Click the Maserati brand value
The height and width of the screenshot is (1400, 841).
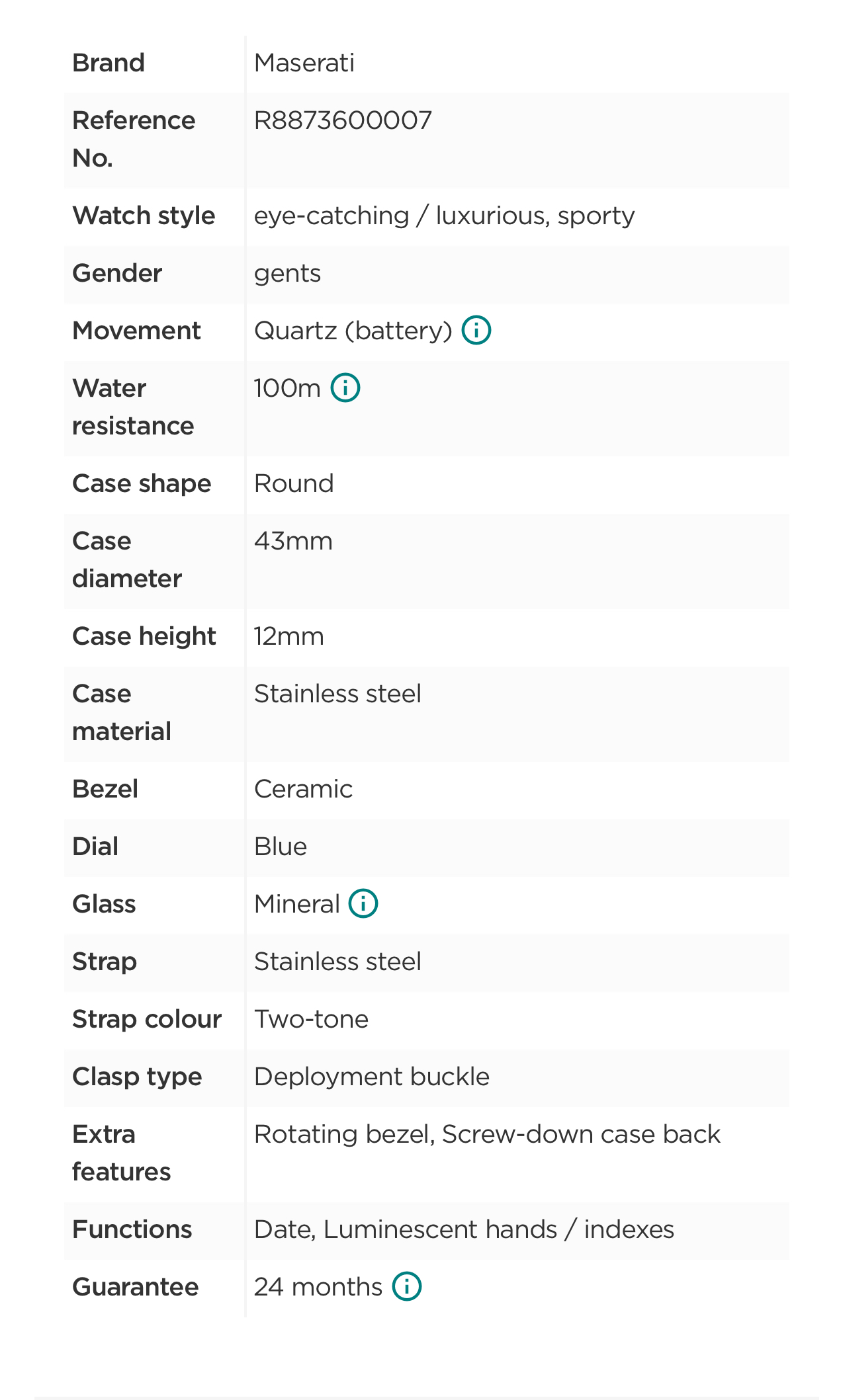click(x=304, y=63)
